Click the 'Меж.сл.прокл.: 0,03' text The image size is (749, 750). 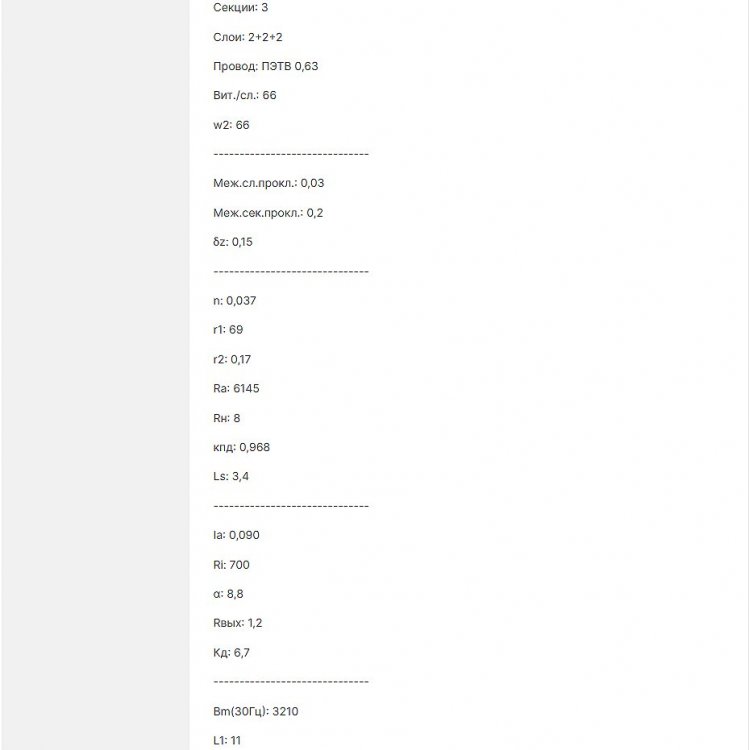pyautogui.click(x=269, y=183)
